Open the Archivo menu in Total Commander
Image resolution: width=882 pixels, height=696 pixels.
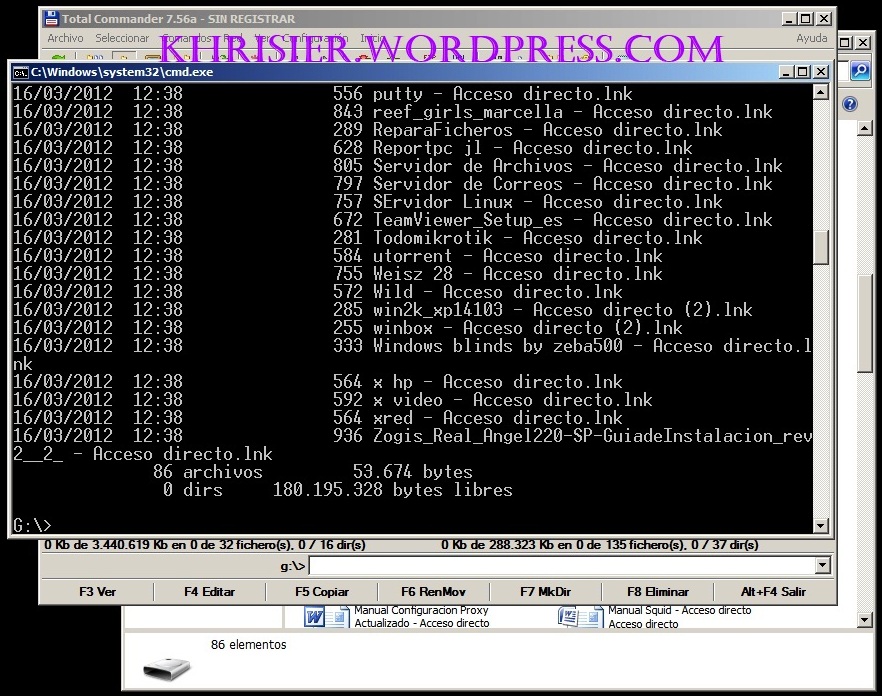click(x=65, y=38)
